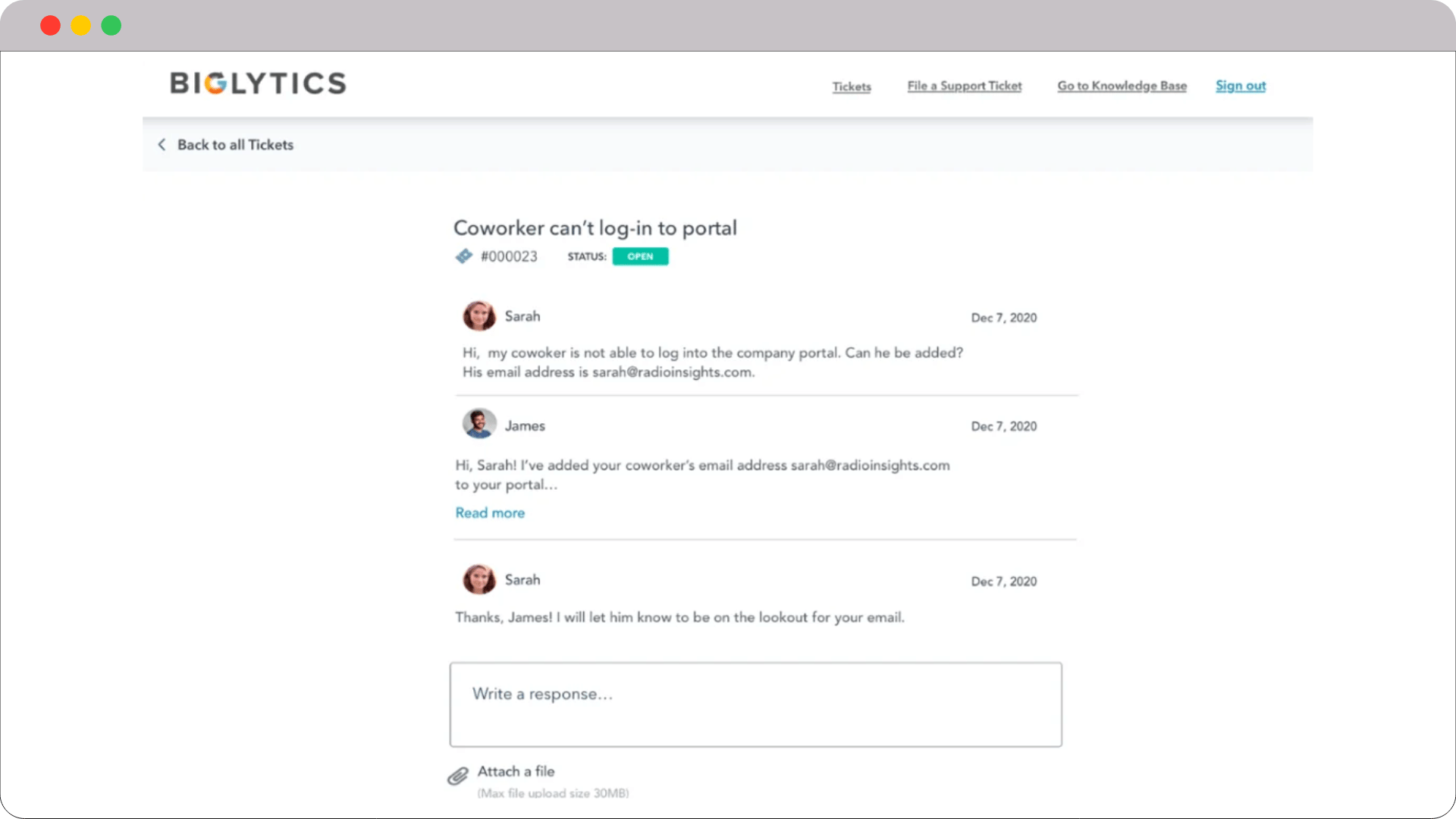Viewport: 1456px width, 819px height.
Task: Collapse back to all tickets view
Action: (235, 144)
